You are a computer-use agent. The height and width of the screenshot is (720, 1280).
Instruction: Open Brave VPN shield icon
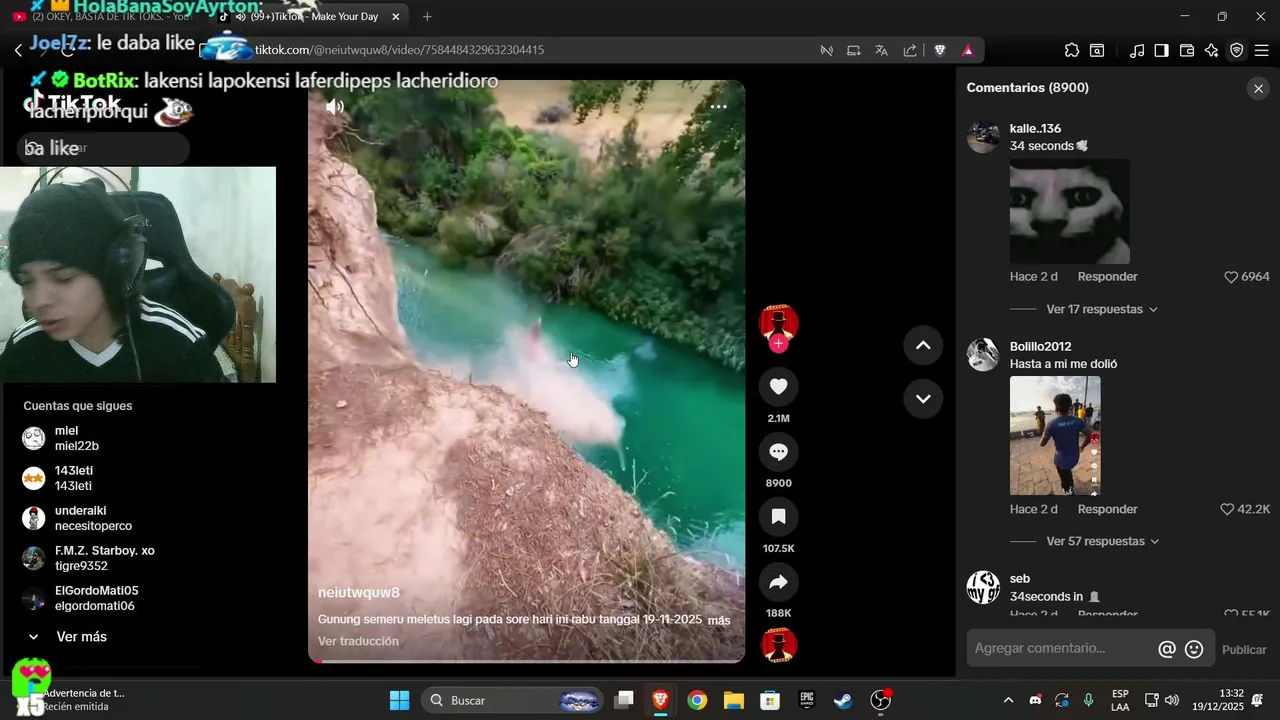[1236, 50]
